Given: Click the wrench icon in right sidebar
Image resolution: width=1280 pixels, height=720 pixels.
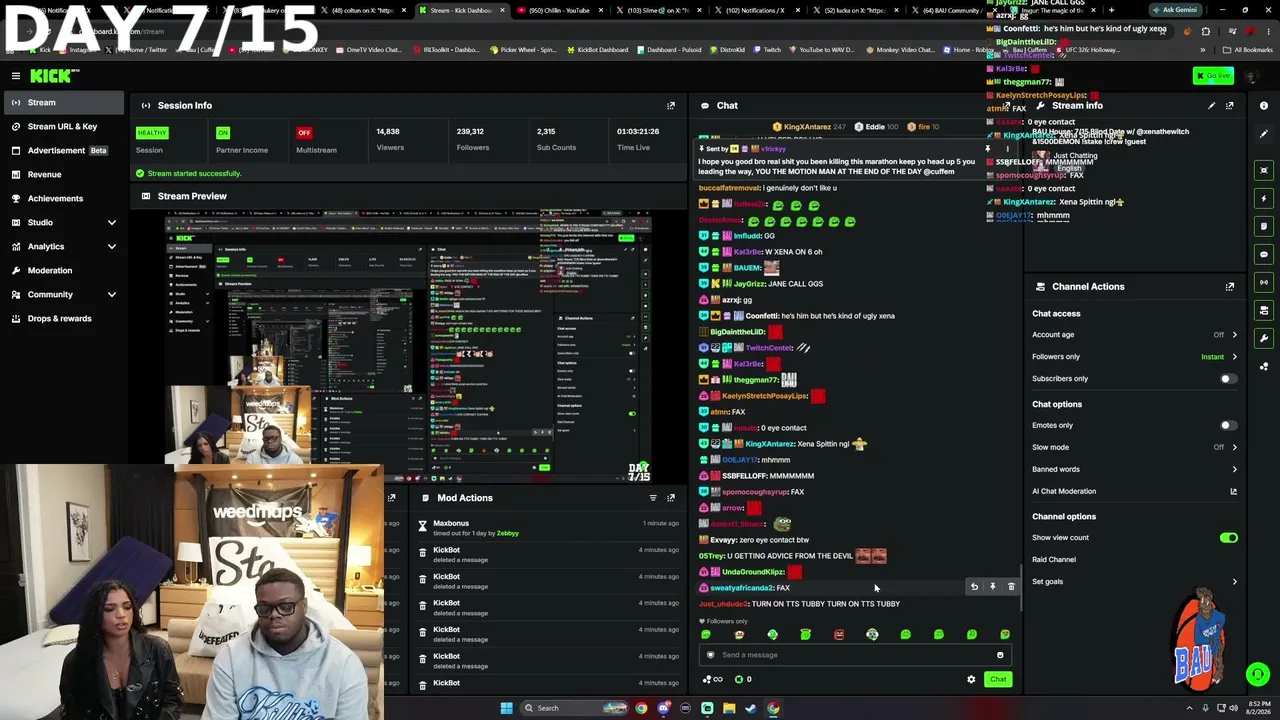Looking at the screenshot, I should click(1264, 338).
